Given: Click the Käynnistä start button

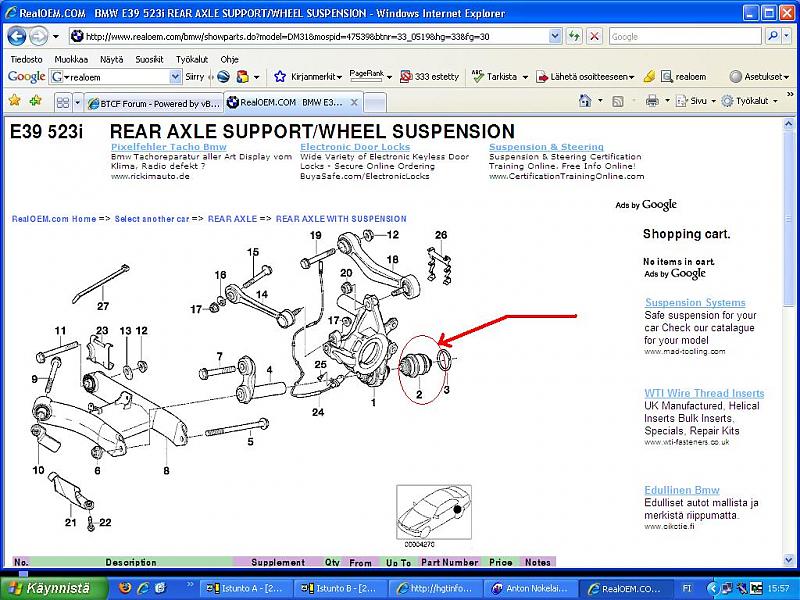Looking at the screenshot, I should click(x=48, y=588).
